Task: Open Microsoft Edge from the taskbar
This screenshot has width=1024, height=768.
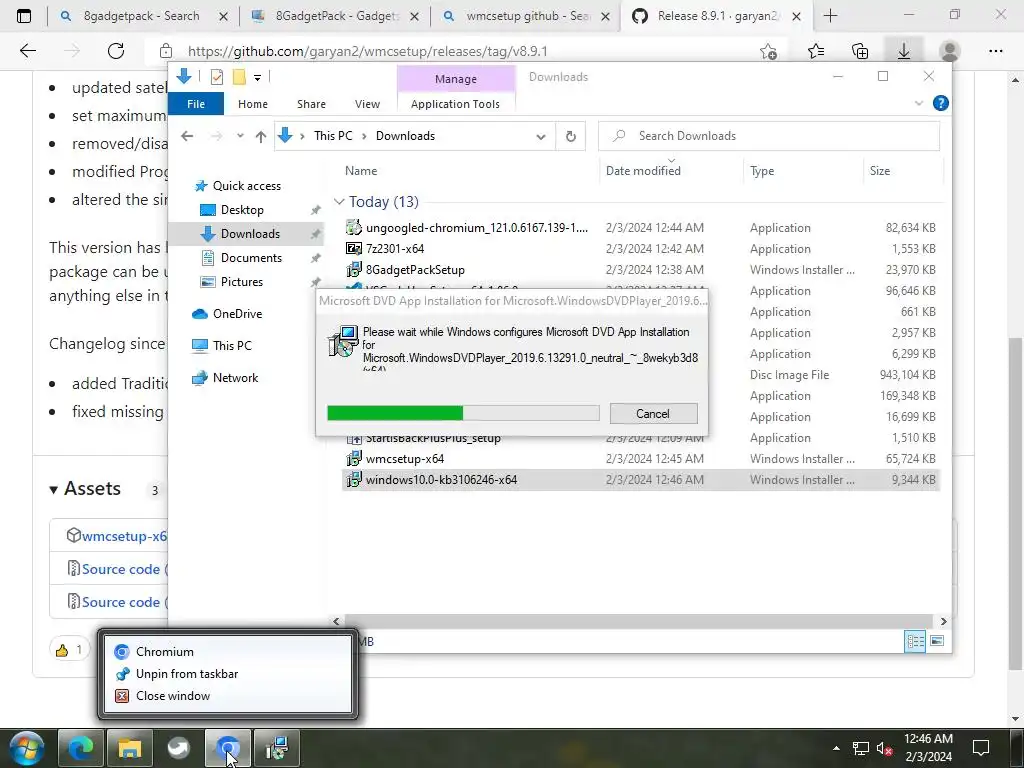Action: tap(81, 748)
